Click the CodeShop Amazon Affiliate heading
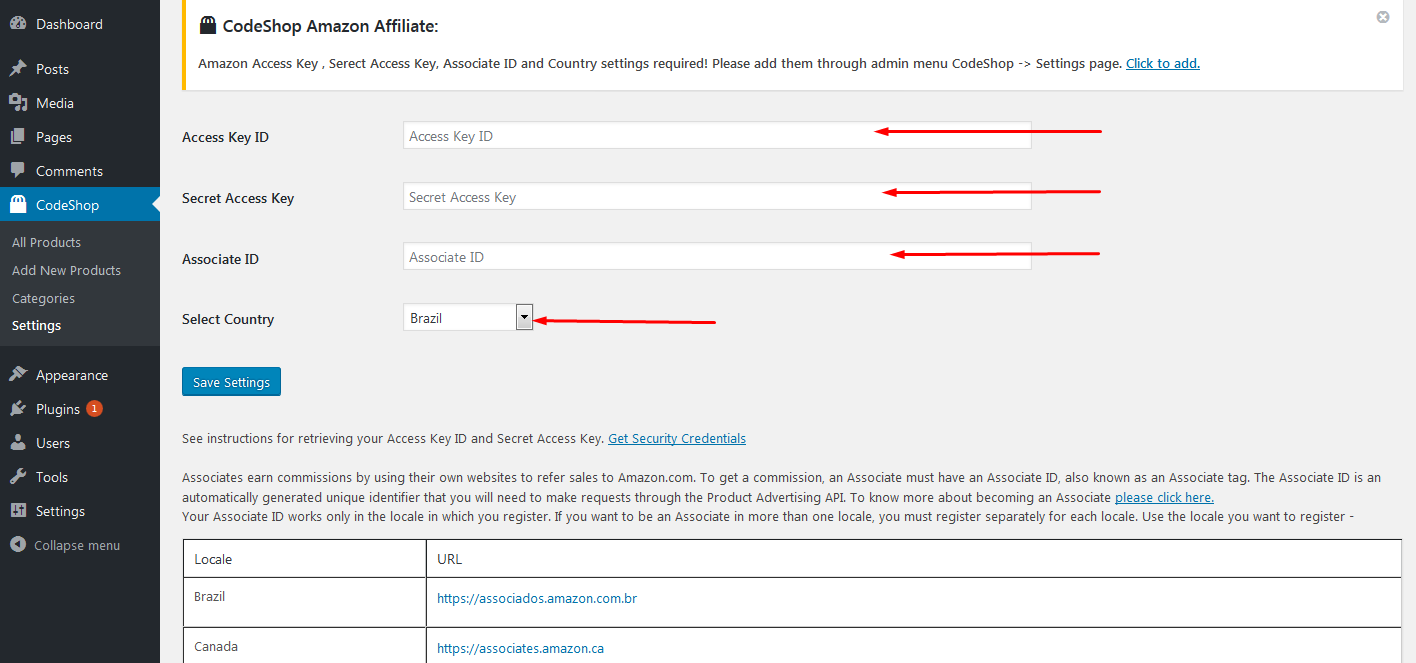The height and width of the screenshot is (663, 1416). tap(330, 26)
